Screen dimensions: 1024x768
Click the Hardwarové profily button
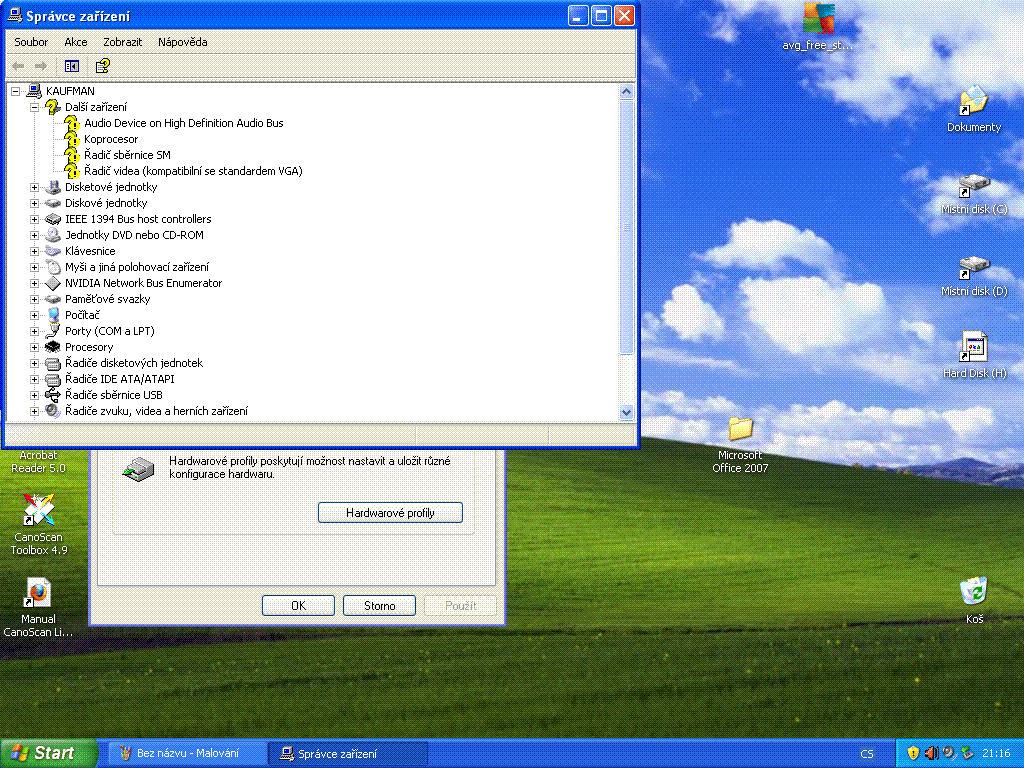(x=390, y=512)
